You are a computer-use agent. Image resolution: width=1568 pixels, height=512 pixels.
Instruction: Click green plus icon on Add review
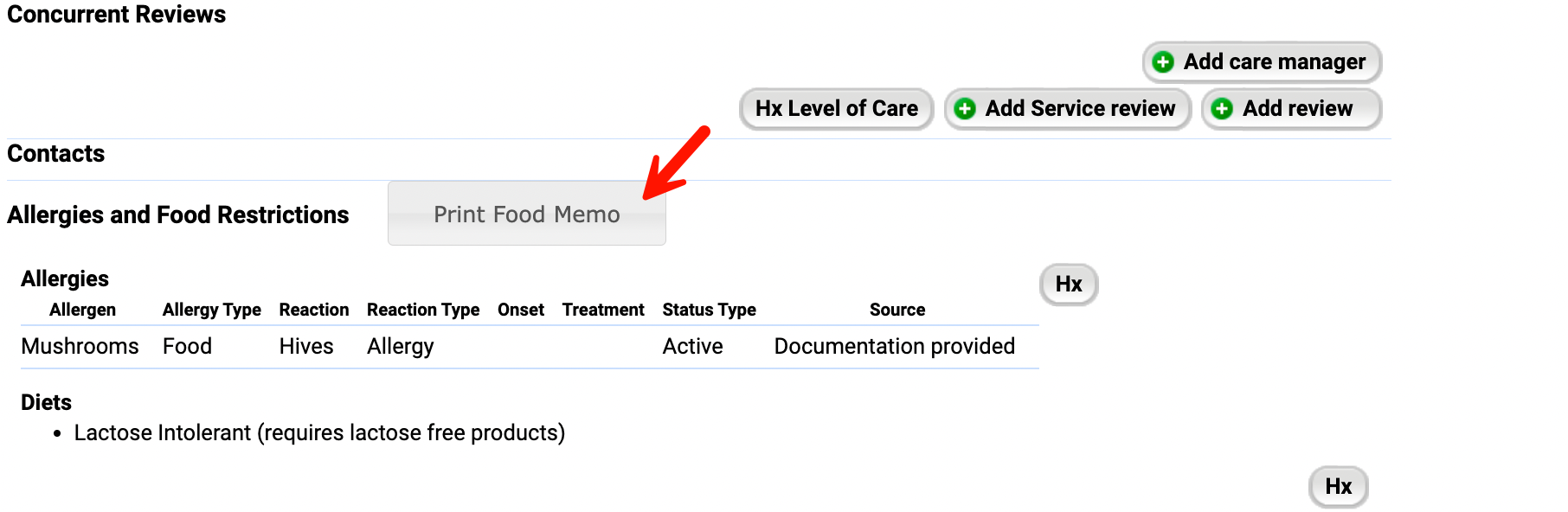[1222, 109]
